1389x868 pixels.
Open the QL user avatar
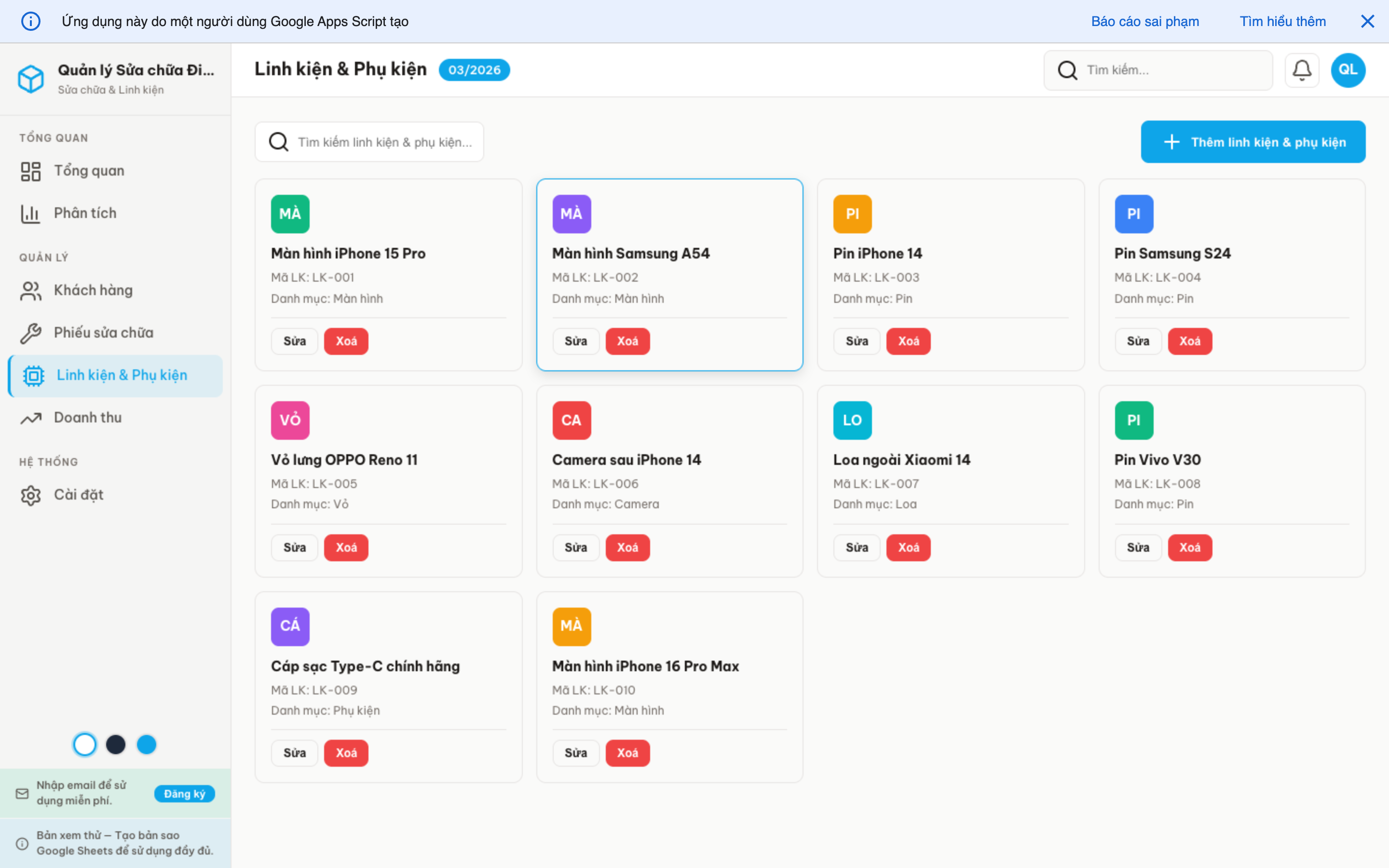pos(1347,70)
